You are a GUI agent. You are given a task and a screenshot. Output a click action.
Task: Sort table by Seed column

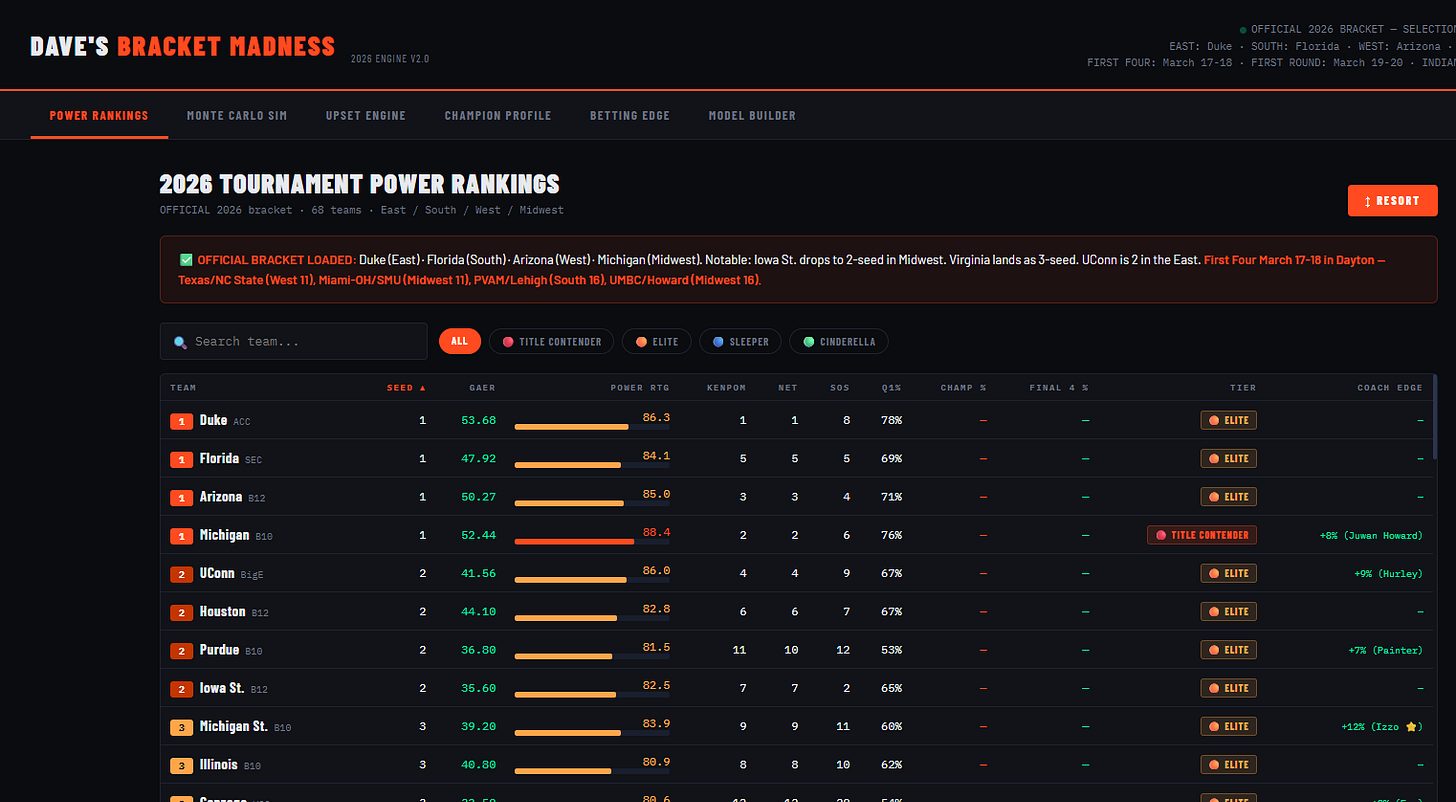coord(406,388)
